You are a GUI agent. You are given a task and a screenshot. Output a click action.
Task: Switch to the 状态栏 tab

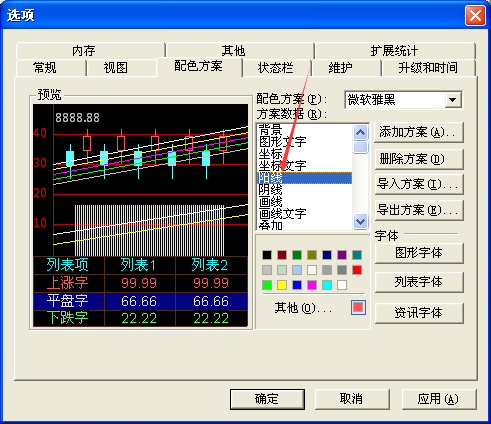(276, 68)
